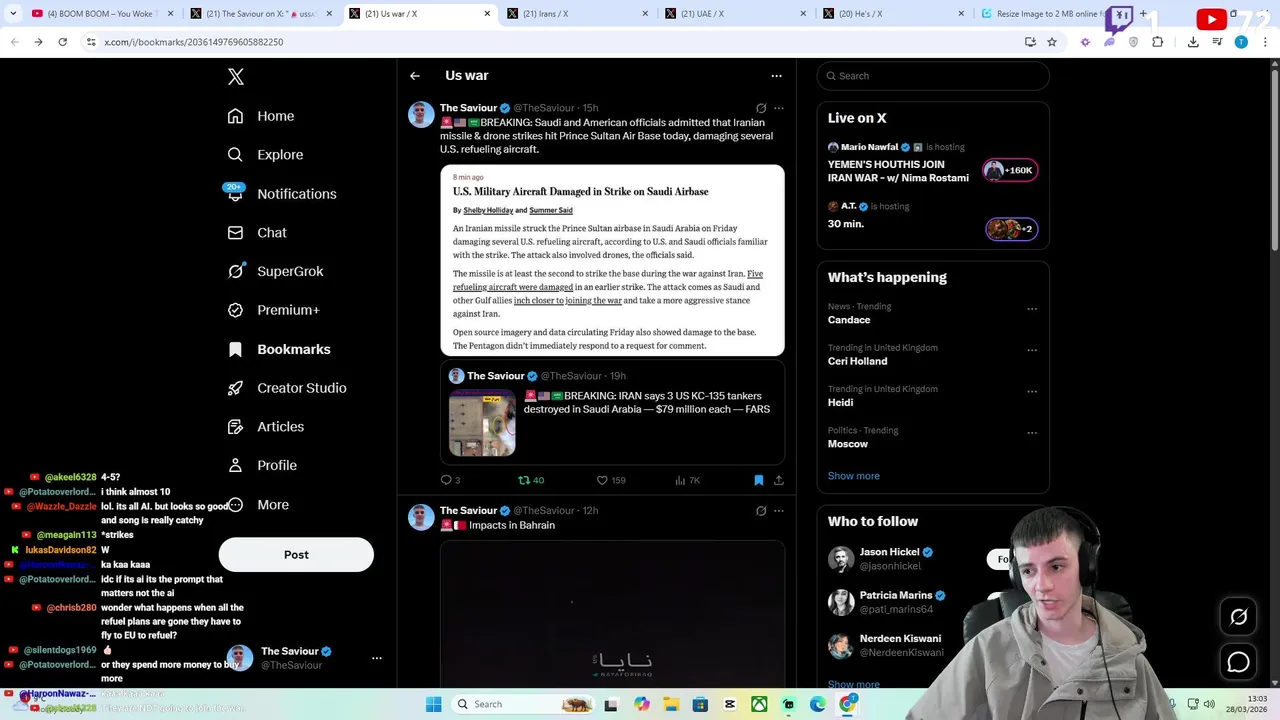Image resolution: width=1280 pixels, height=720 pixels.
Task: Open the floating Grok button
Action: pos(1239,617)
